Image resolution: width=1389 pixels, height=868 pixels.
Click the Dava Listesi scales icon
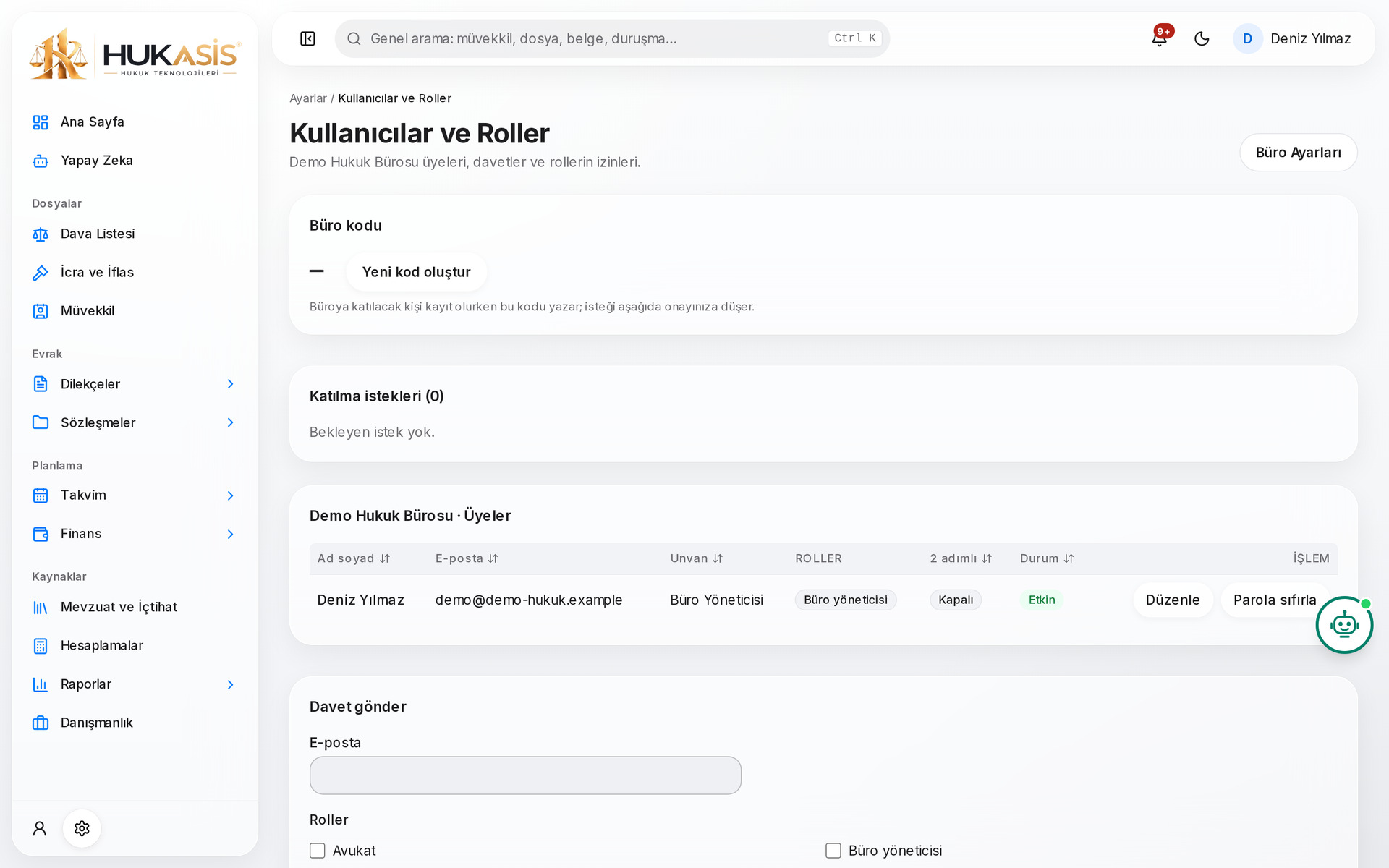click(x=41, y=234)
